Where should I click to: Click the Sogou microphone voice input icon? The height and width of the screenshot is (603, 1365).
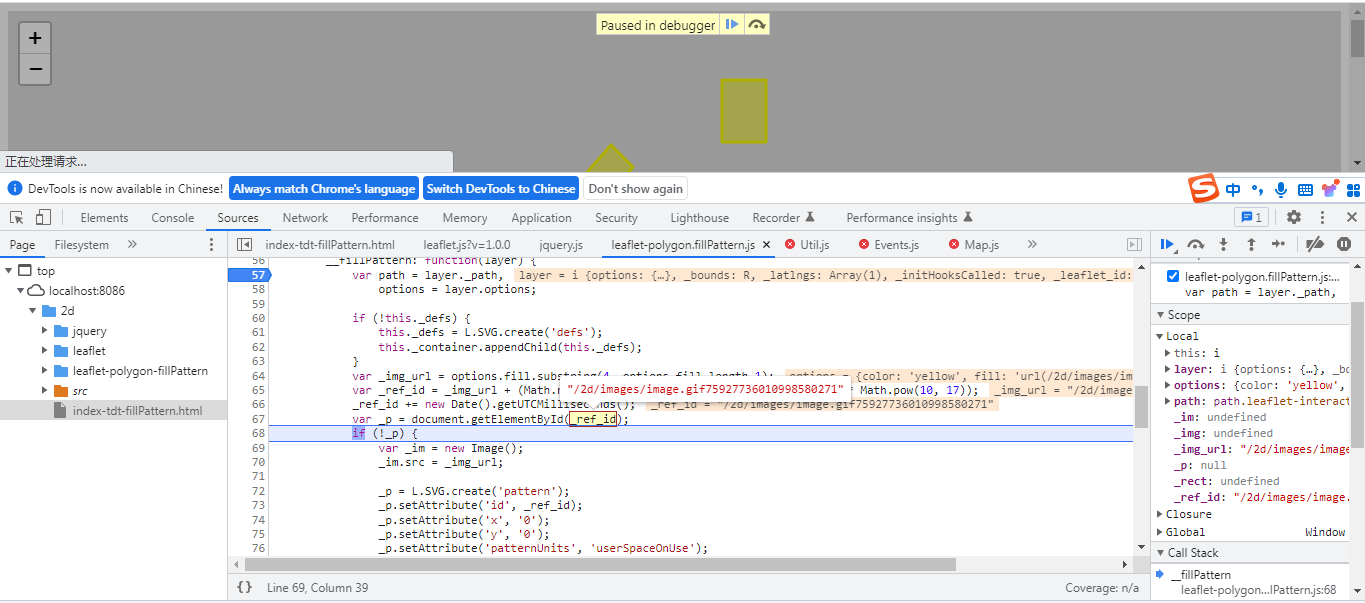(1281, 189)
